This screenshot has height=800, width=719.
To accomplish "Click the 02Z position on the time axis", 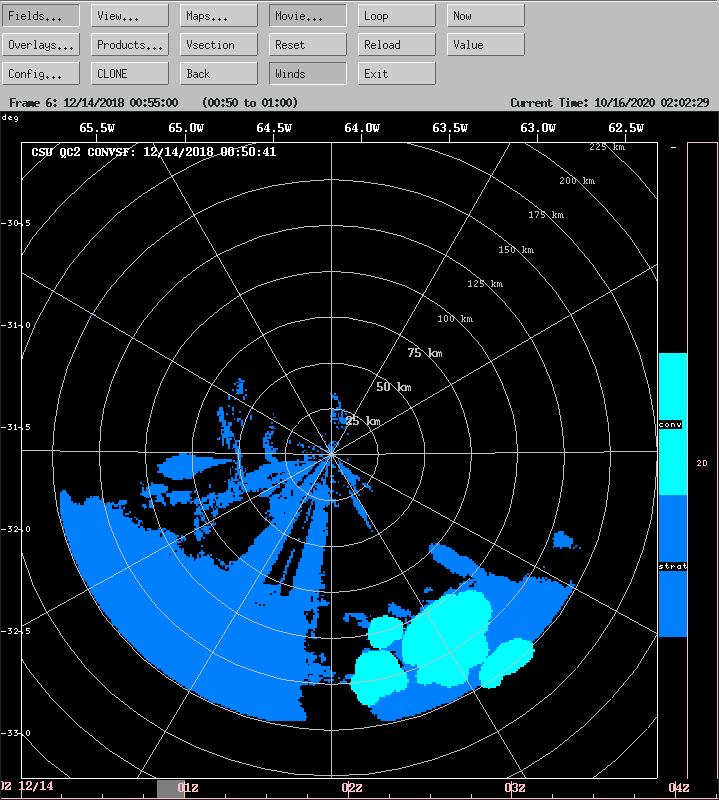I will (352, 788).
